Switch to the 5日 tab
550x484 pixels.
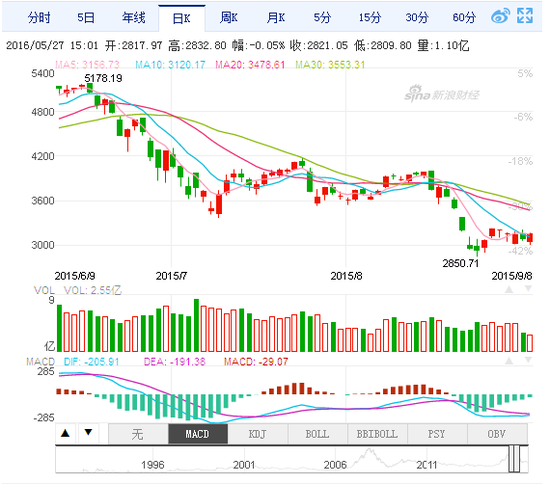click(x=86, y=17)
